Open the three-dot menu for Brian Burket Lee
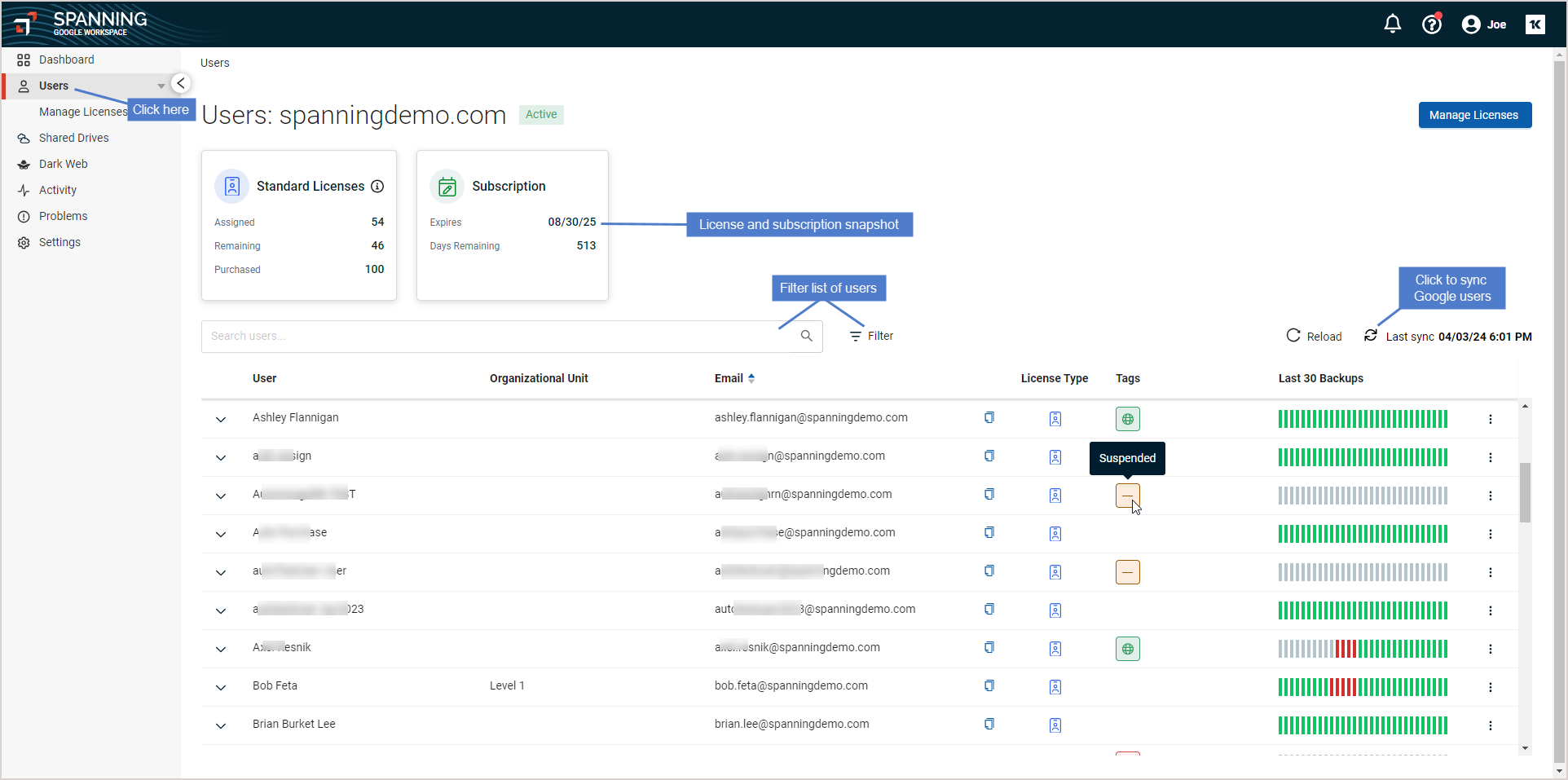This screenshot has height=780, width=1568. tap(1490, 725)
